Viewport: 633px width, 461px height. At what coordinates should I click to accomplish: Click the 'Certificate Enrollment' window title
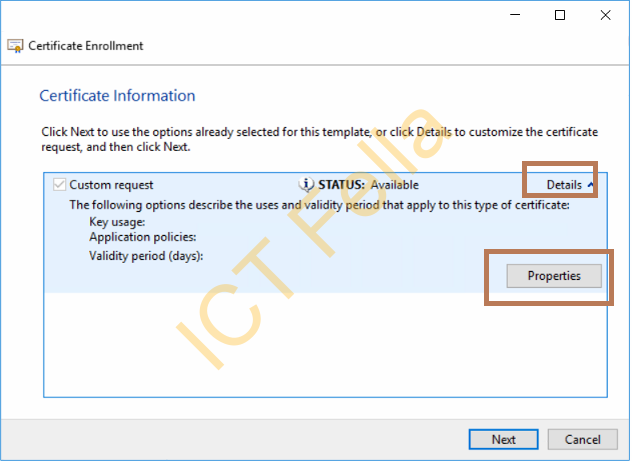(x=86, y=46)
